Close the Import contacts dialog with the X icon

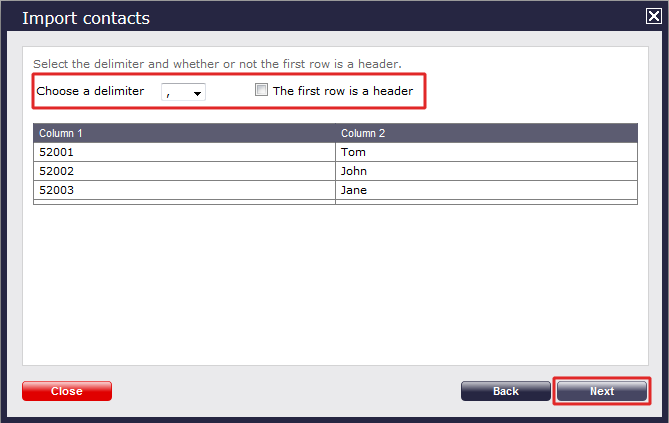pyautogui.click(x=653, y=16)
